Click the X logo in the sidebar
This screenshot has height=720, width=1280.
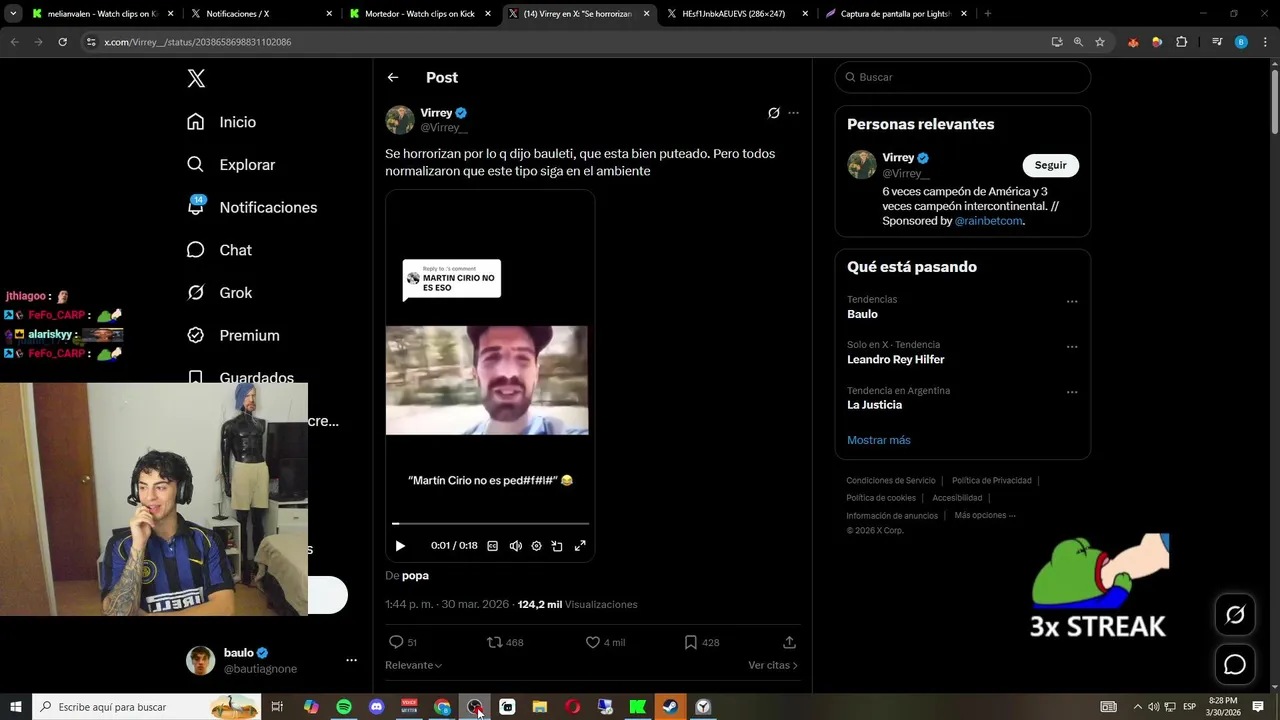[196, 79]
